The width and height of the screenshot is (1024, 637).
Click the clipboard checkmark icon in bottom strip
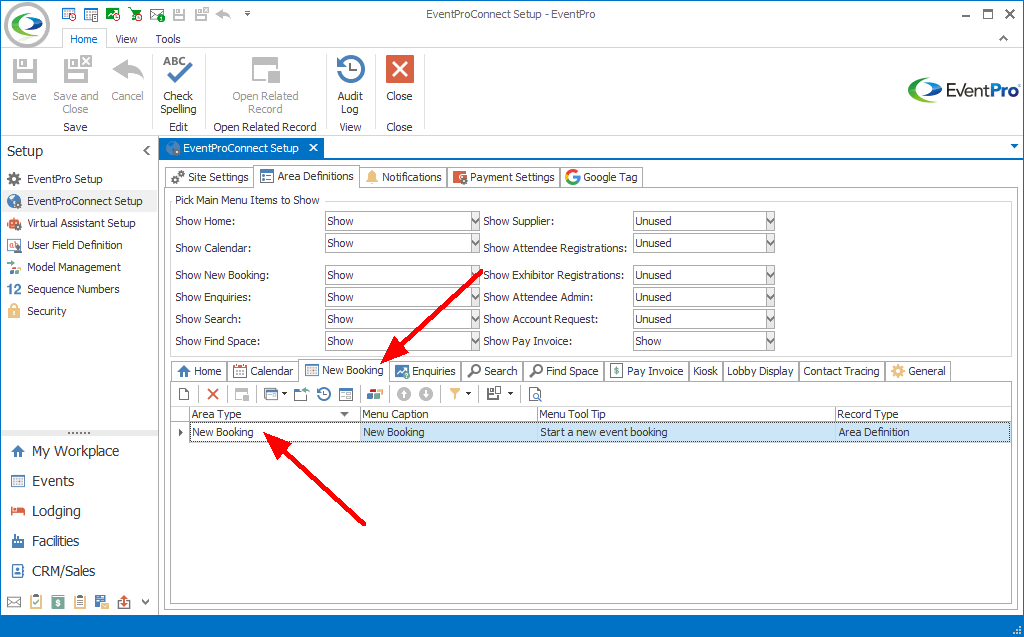pos(36,602)
